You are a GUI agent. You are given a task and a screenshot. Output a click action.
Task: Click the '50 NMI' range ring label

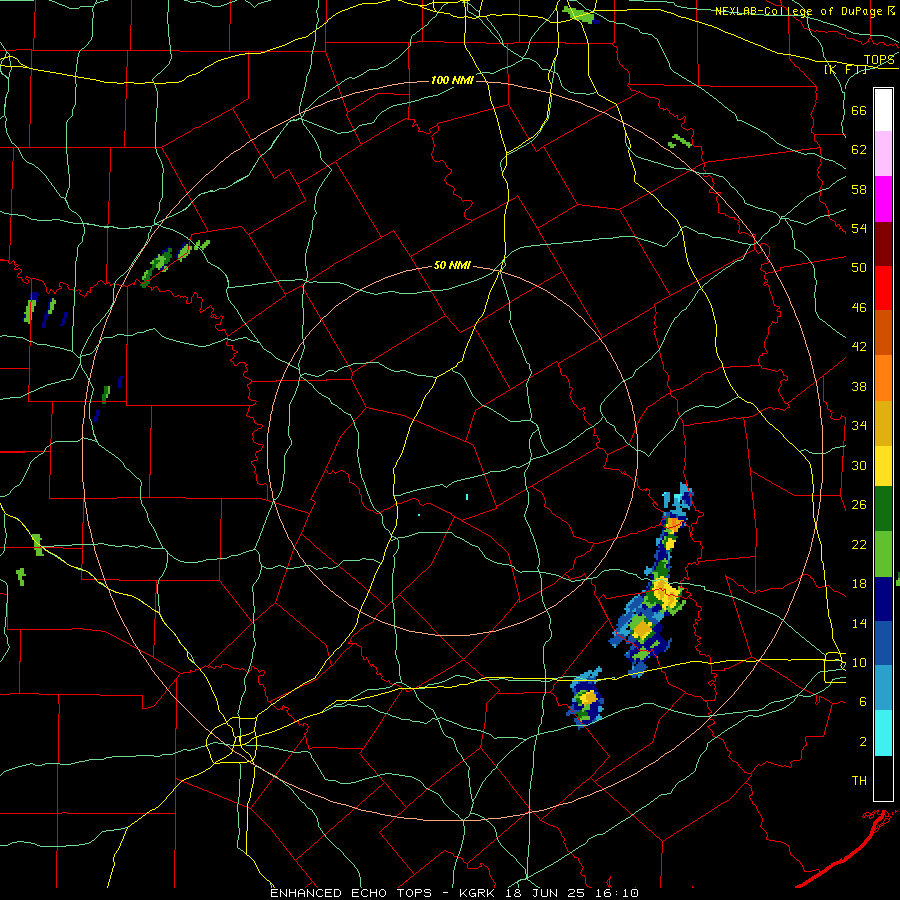[452, 265]
